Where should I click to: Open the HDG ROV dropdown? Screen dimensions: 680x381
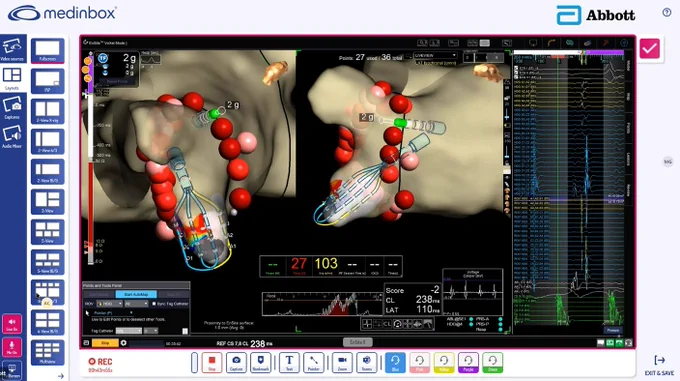pos(109,304)
